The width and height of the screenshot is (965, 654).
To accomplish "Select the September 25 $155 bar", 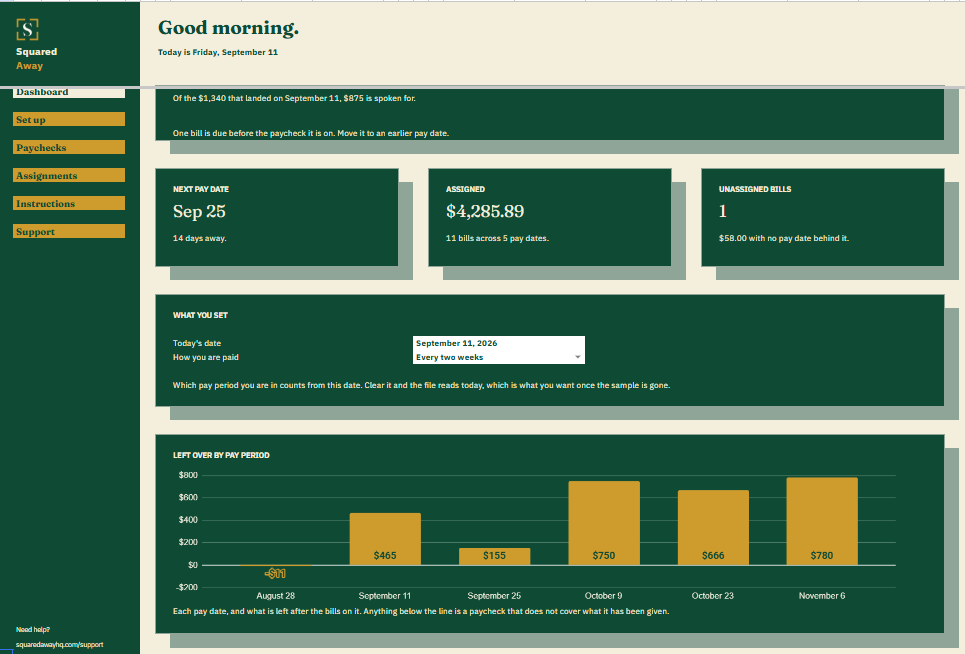I will click(494, 556).
